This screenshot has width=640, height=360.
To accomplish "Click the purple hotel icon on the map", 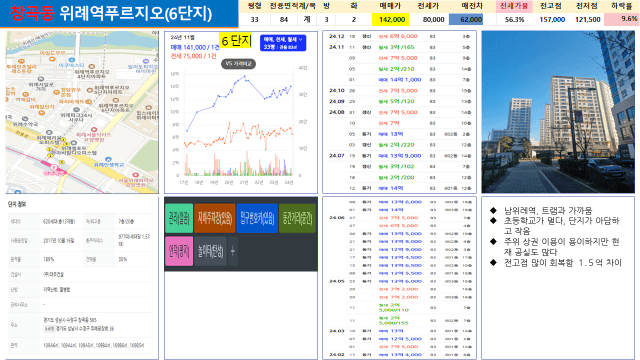I will point(146,61).
